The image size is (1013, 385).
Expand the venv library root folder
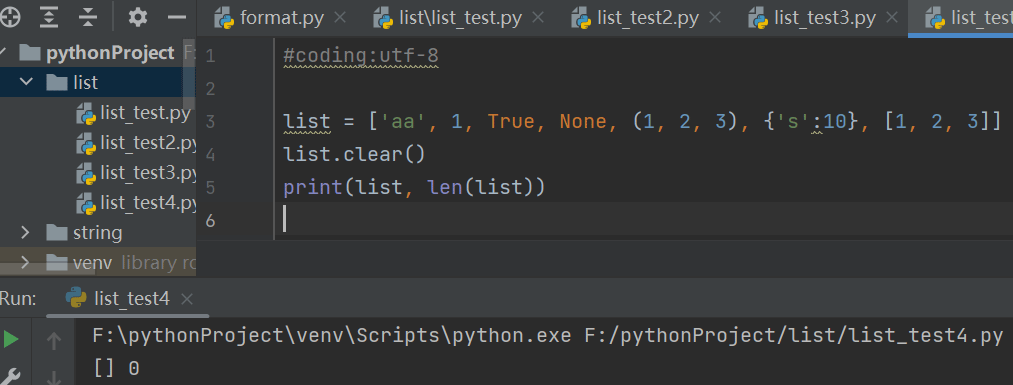point(25,262)
